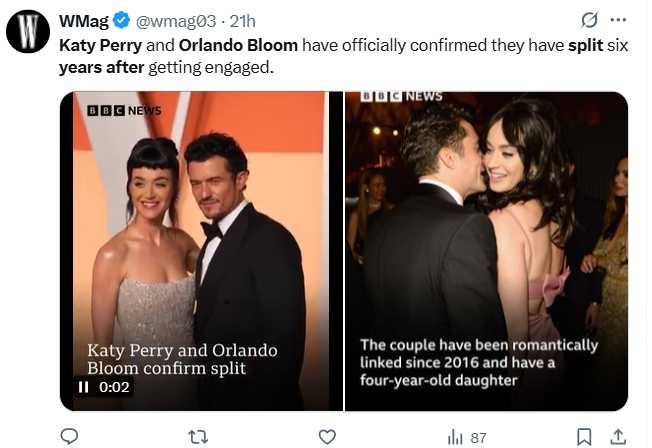View post analytics showing 87 views

(x=466, y=436)
